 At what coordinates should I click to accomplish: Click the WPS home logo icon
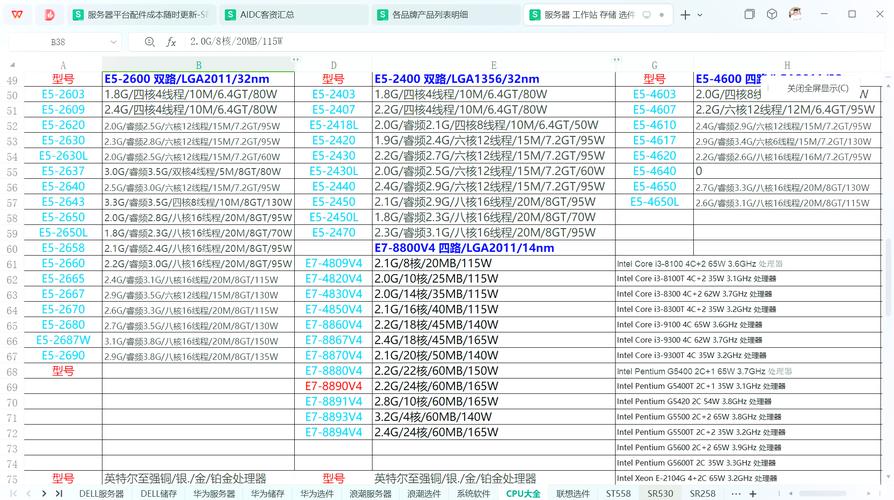pos(17,15)
